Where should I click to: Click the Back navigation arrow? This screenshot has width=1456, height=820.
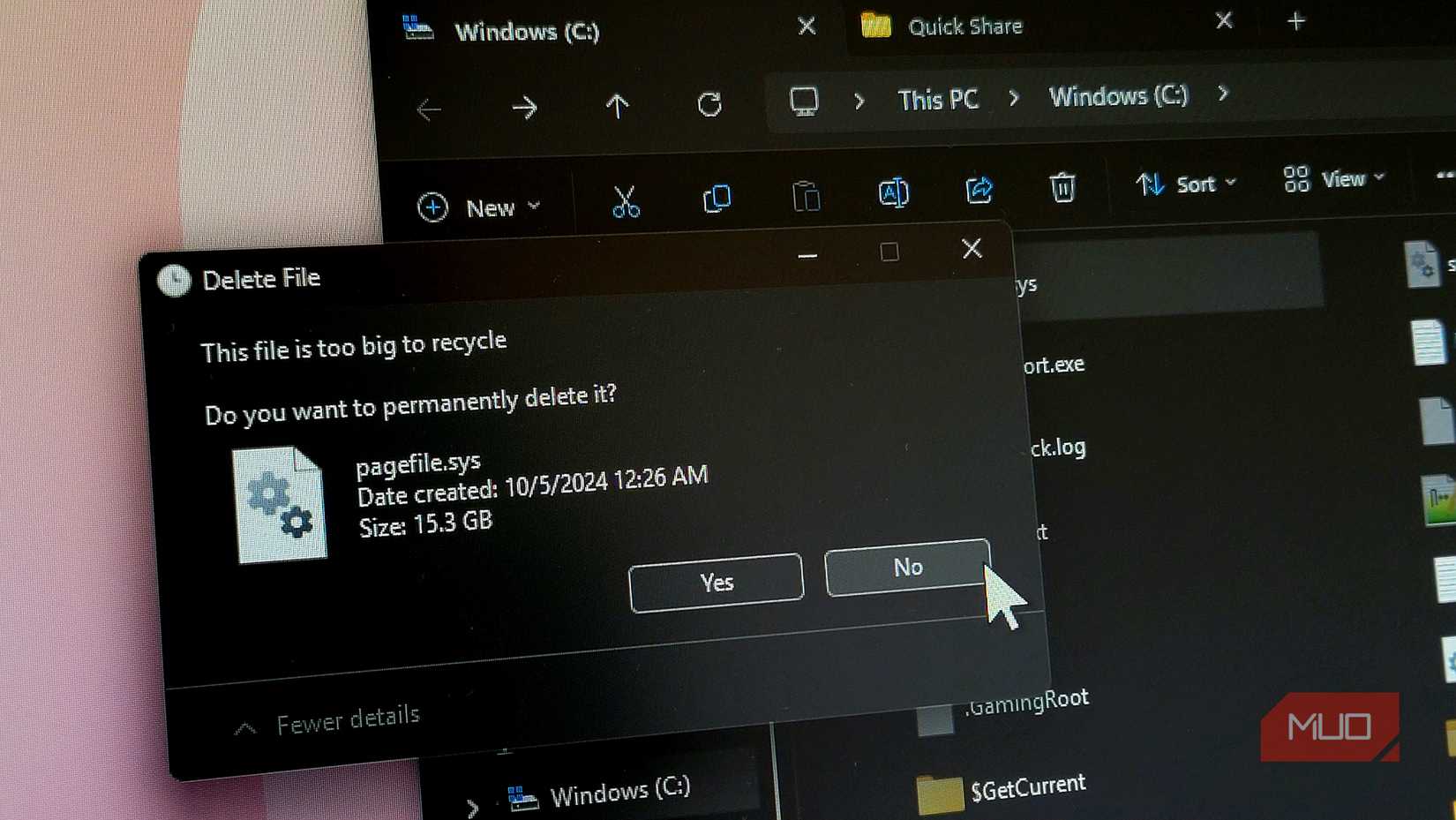point(430,110)
